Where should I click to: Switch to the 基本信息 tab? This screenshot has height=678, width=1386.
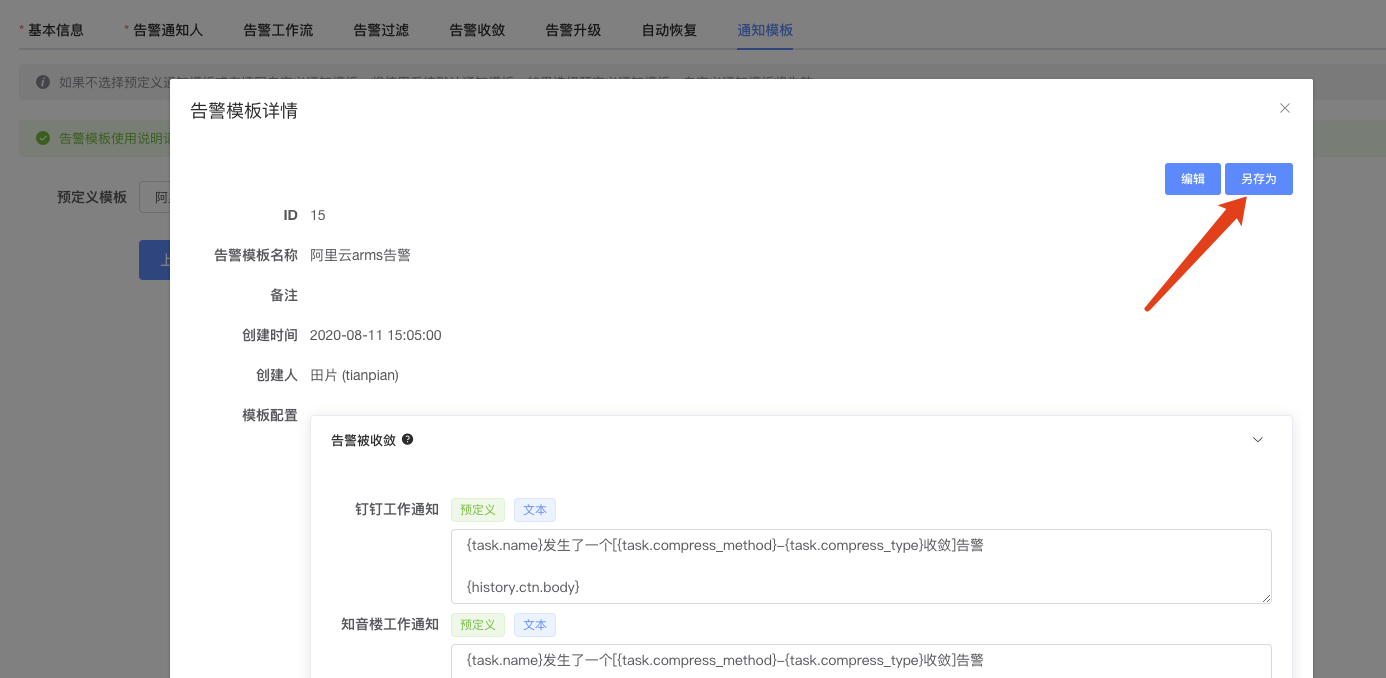55,30
